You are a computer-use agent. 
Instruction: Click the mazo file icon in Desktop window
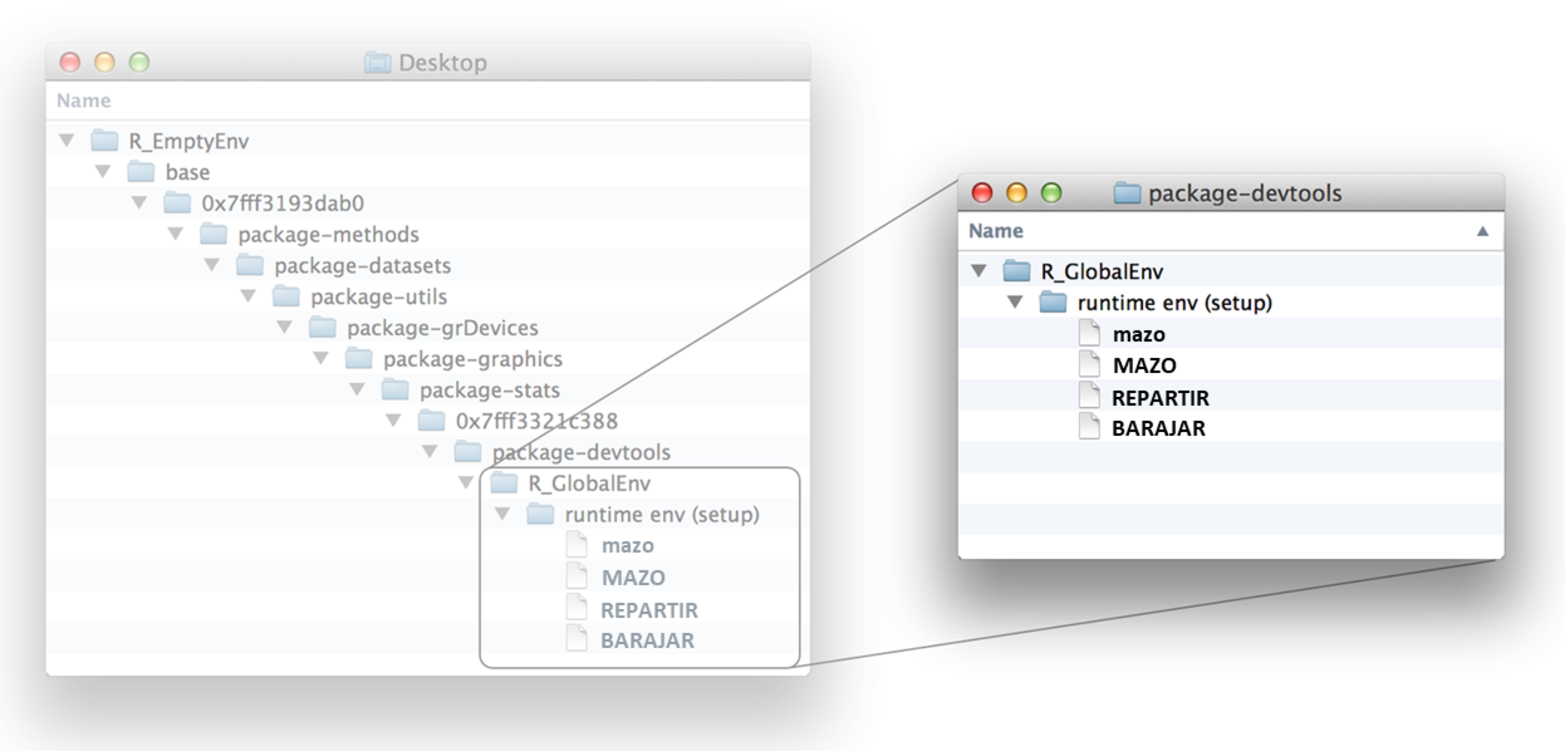coord(577,546)
